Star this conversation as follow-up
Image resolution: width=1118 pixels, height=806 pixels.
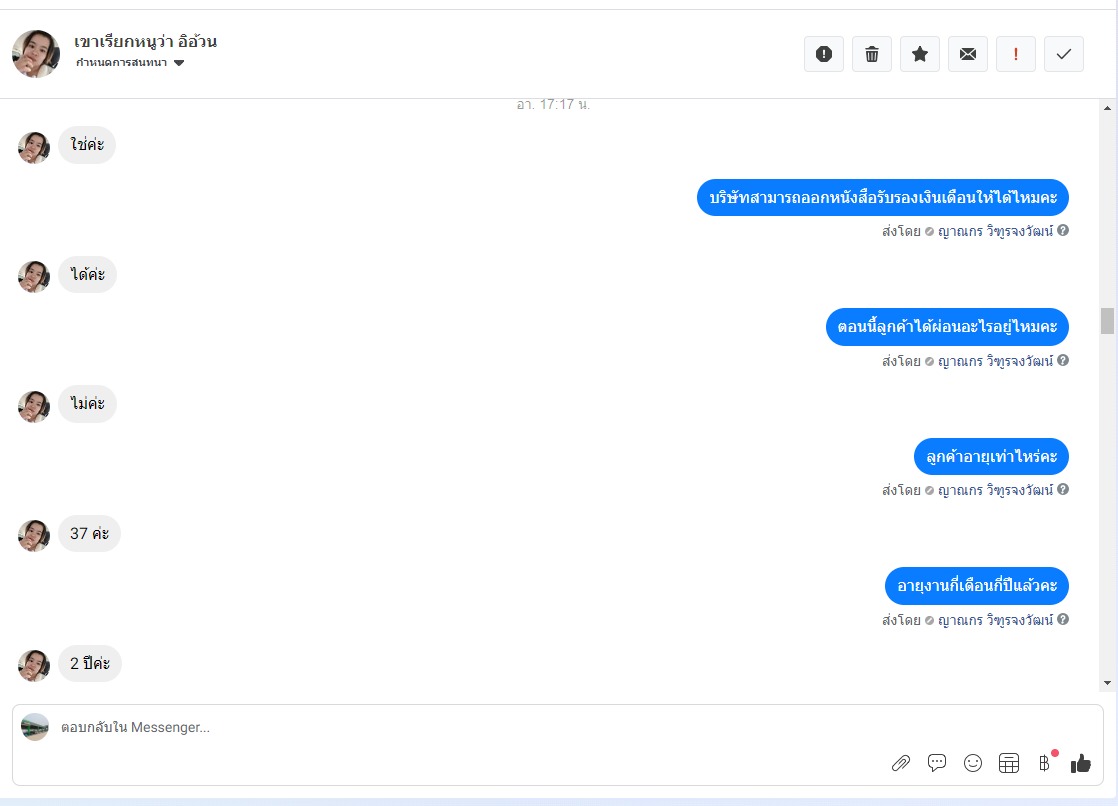click(920, 54)
